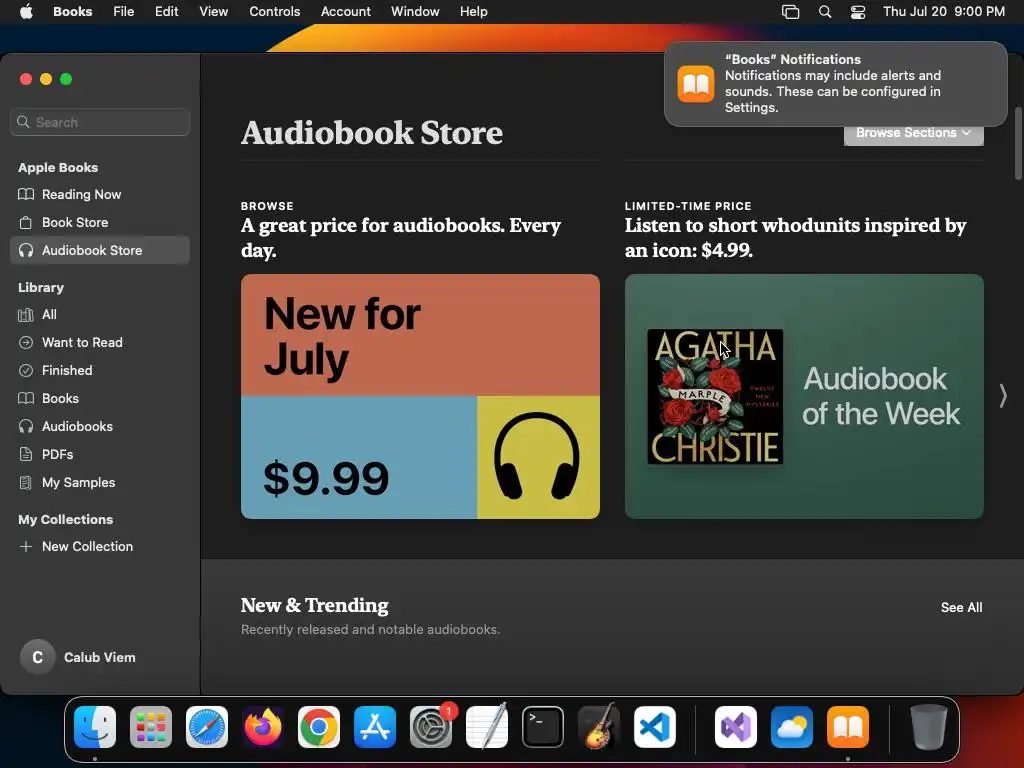Open the File menu
Image resolution: width=1024 pixels, height=768 pixels.
tap(123, 12)
